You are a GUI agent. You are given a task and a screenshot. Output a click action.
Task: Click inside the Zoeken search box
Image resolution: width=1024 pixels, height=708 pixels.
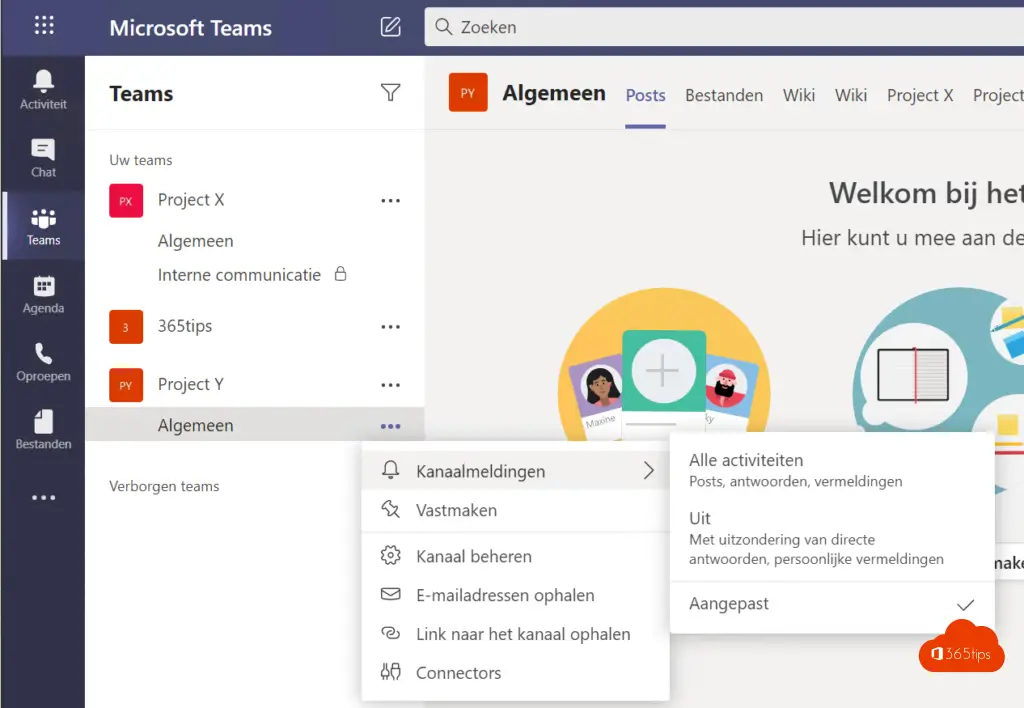(724, 27)
